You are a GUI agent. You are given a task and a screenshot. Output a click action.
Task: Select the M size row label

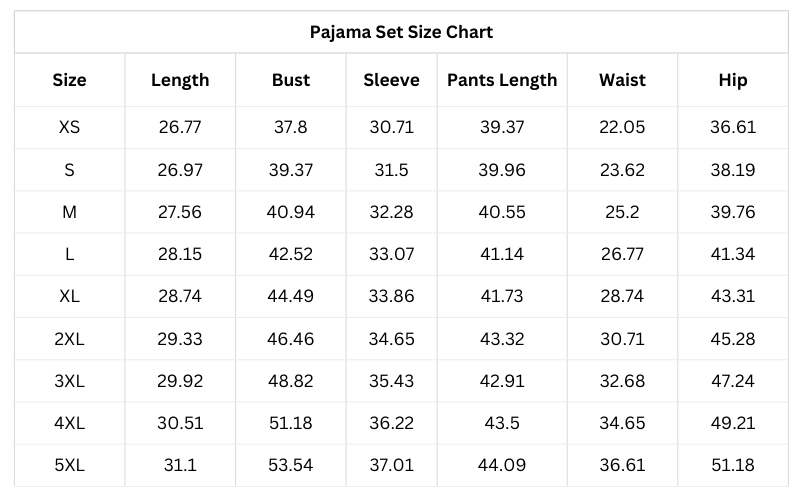pyautogui.click(x=69, y=212)
